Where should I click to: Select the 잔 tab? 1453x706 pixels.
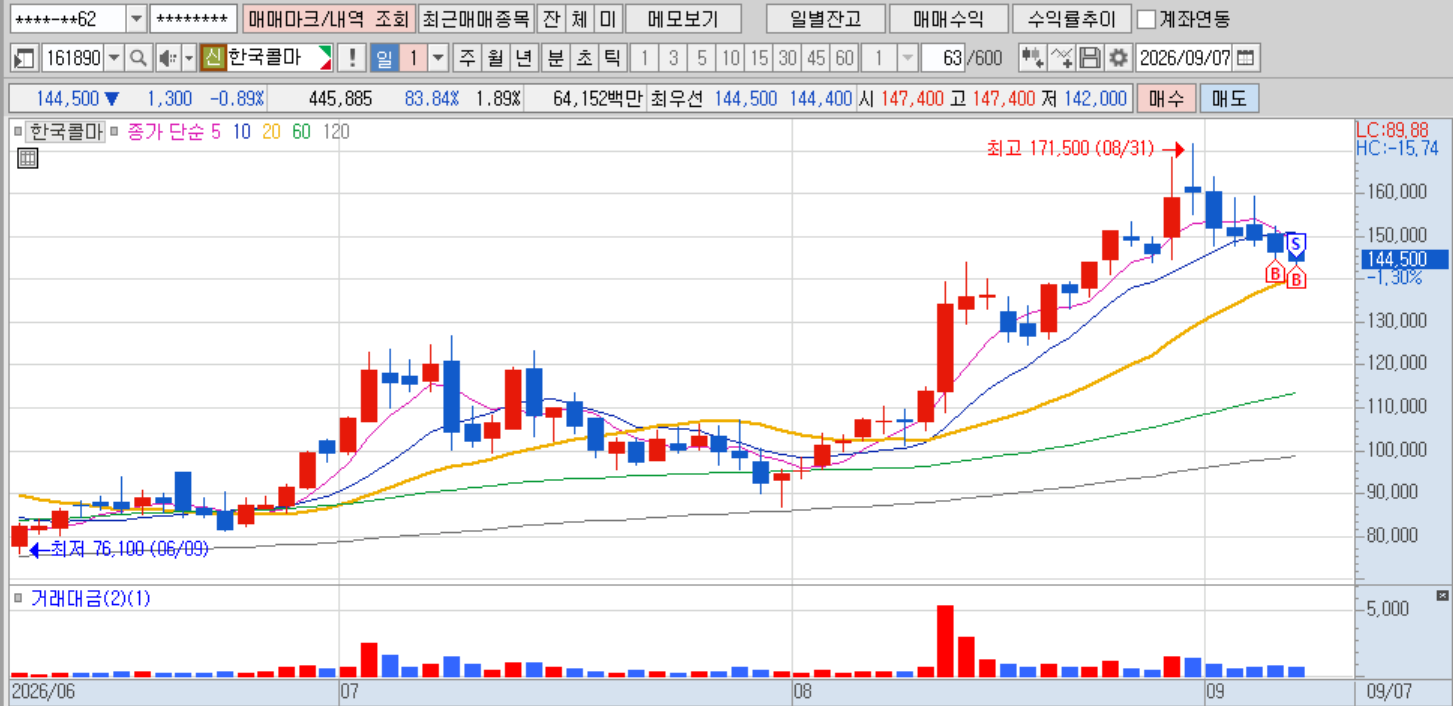tap(551, 19)
